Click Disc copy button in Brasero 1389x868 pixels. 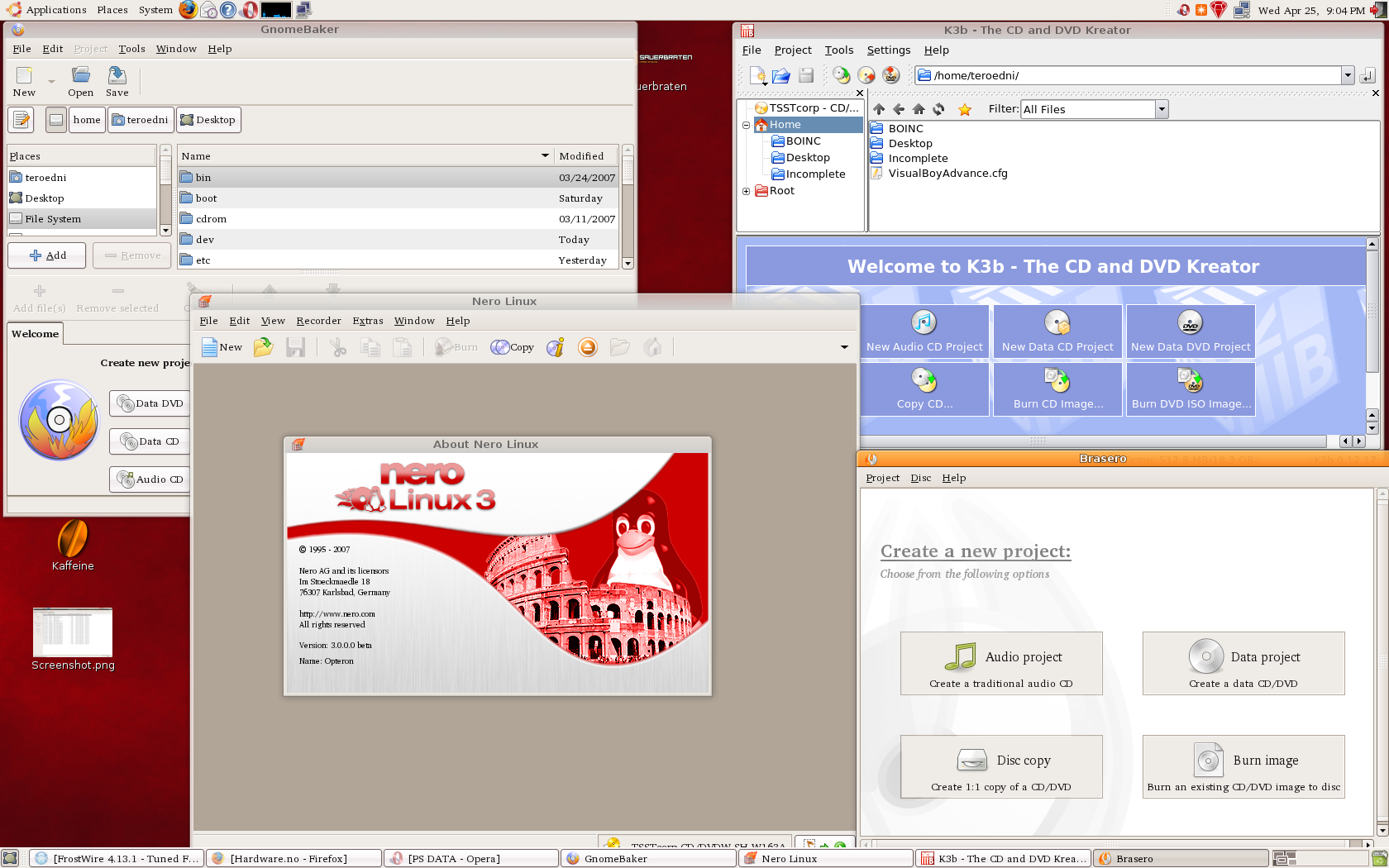tap(1001, 767)
